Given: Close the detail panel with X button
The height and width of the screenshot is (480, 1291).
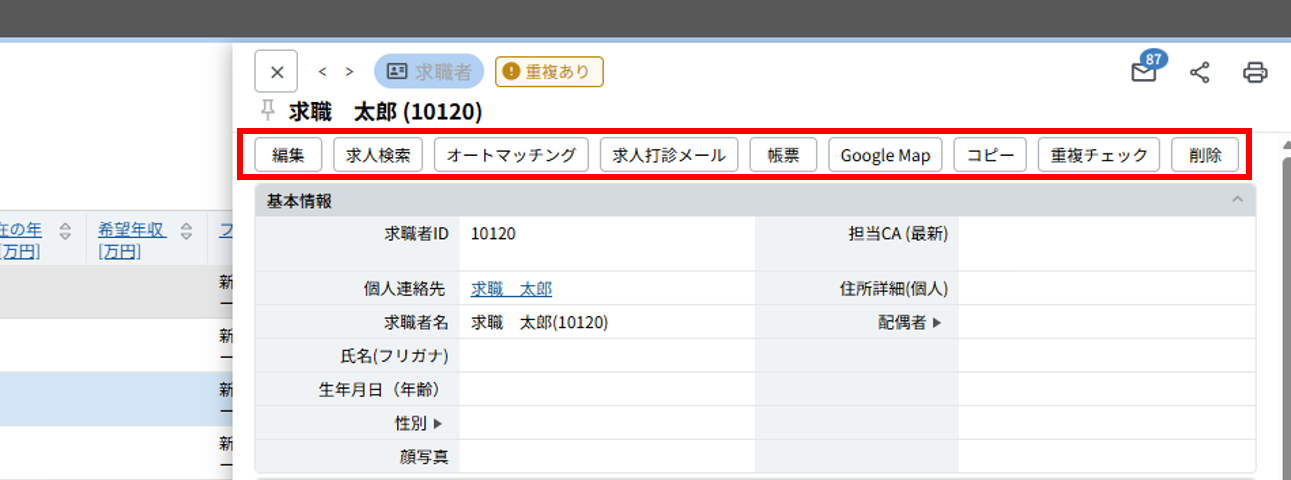Looking at the screenshot, I should point(277,72).
